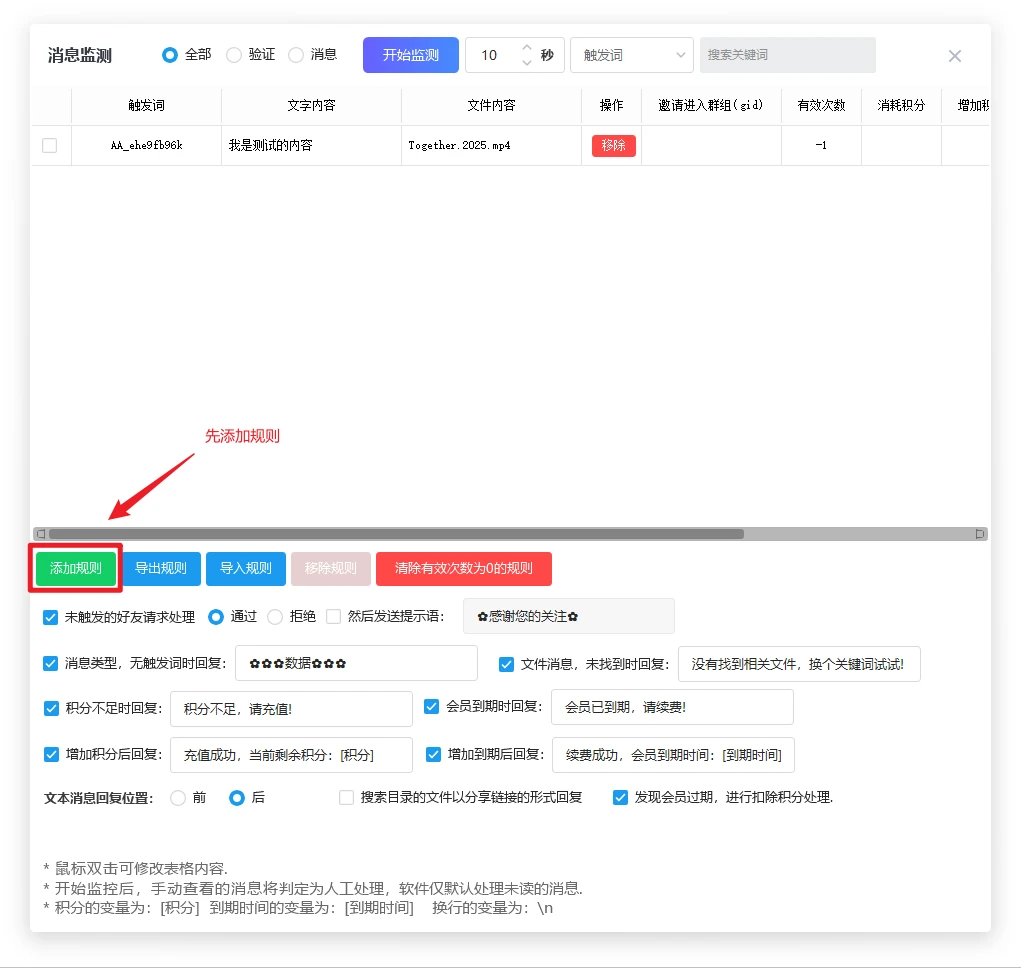Click the horizontal scrollbar right arrow
The height and width of the screenshot is (968, 1021).
pos(981,534)
